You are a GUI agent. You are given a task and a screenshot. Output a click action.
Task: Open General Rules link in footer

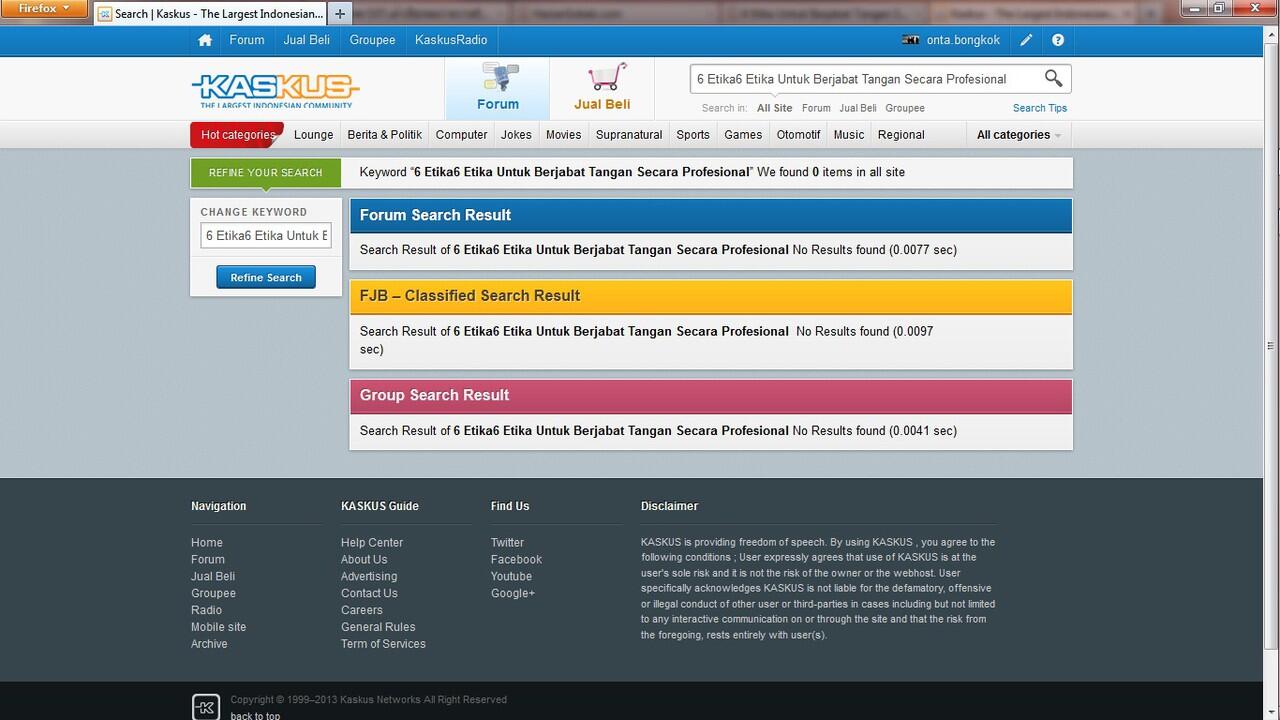click(378, 627)
